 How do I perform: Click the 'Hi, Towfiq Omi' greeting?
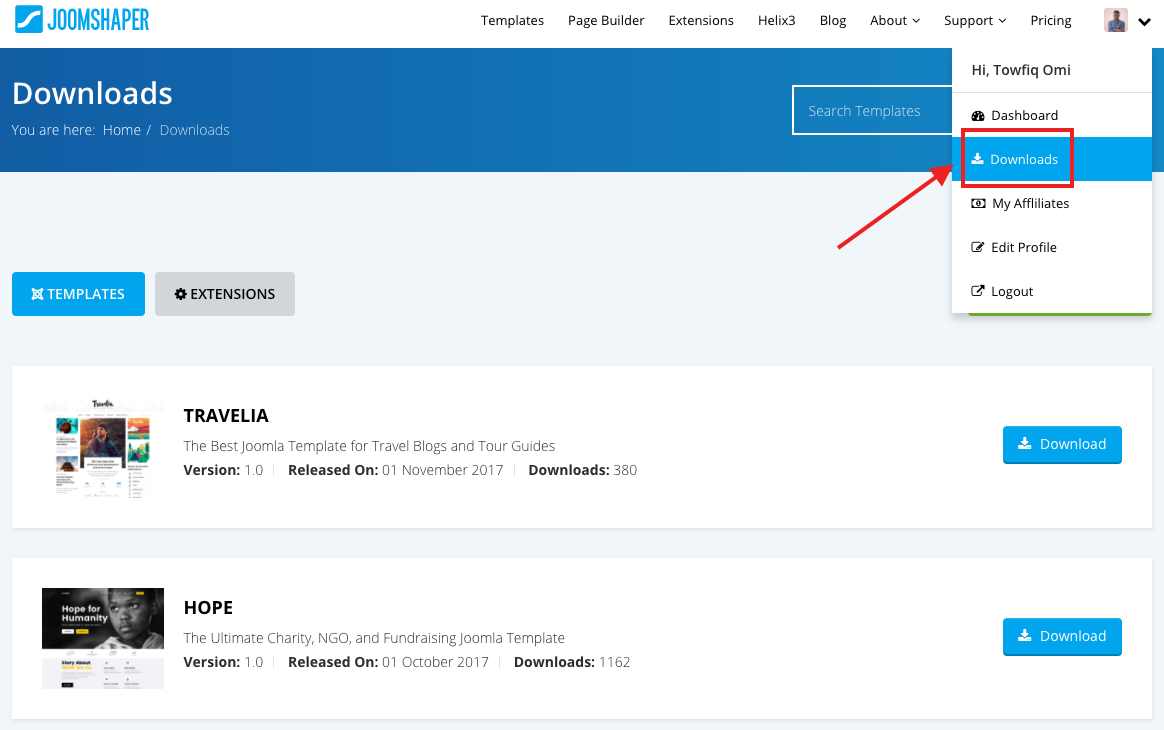coord(1021,70)
